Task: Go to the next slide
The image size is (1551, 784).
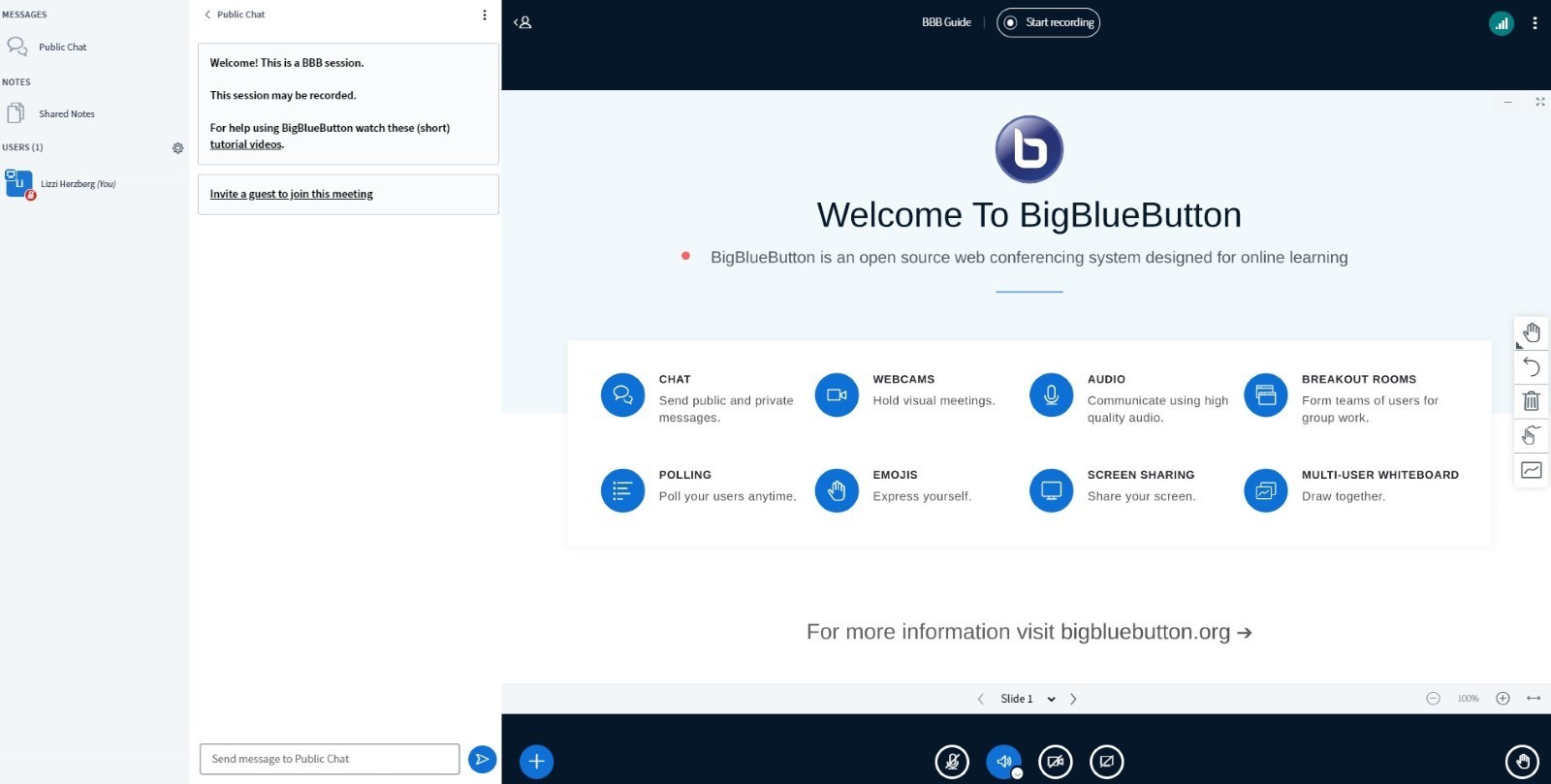Action: (1073, 699)
